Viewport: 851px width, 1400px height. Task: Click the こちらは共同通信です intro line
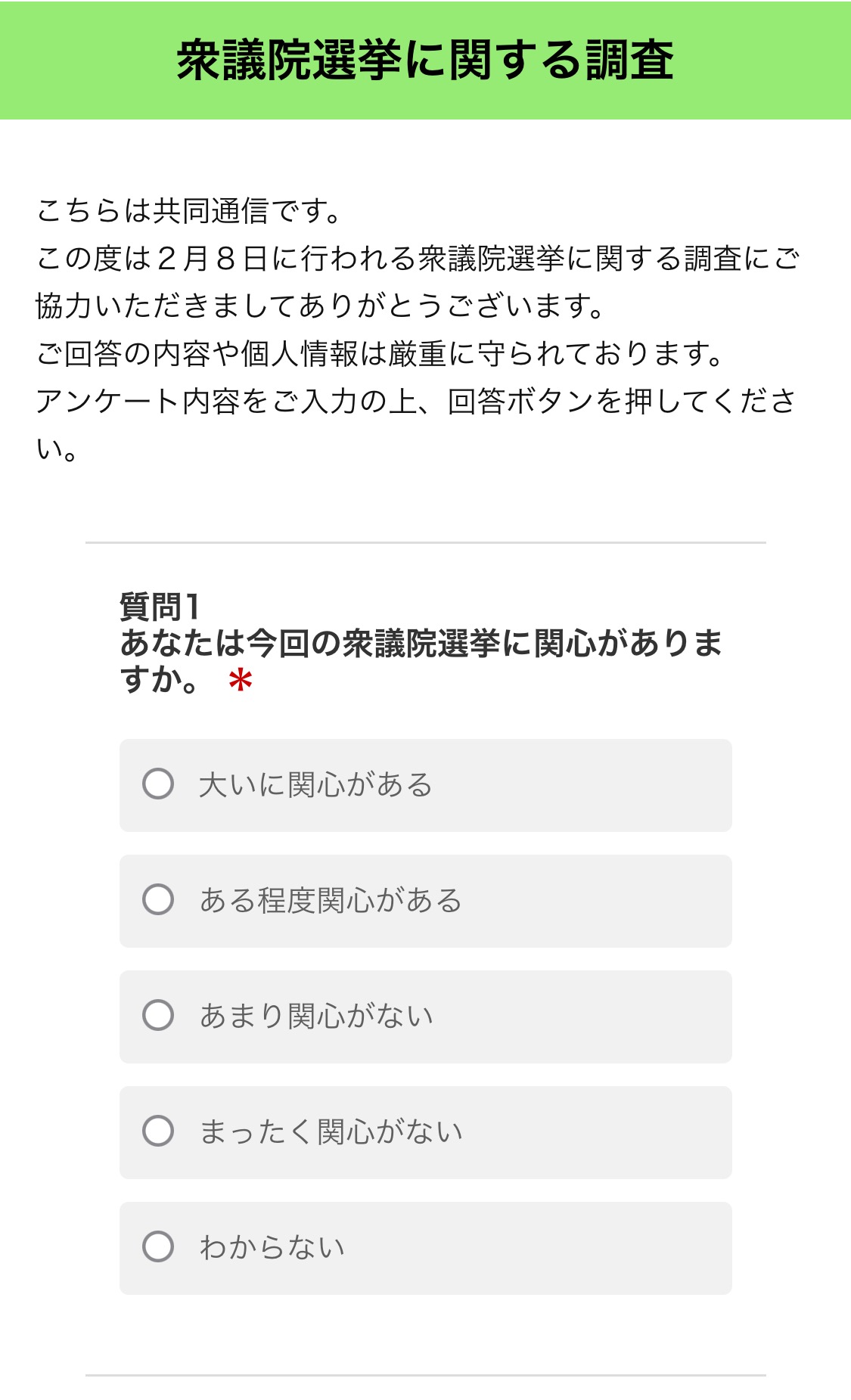189,211
